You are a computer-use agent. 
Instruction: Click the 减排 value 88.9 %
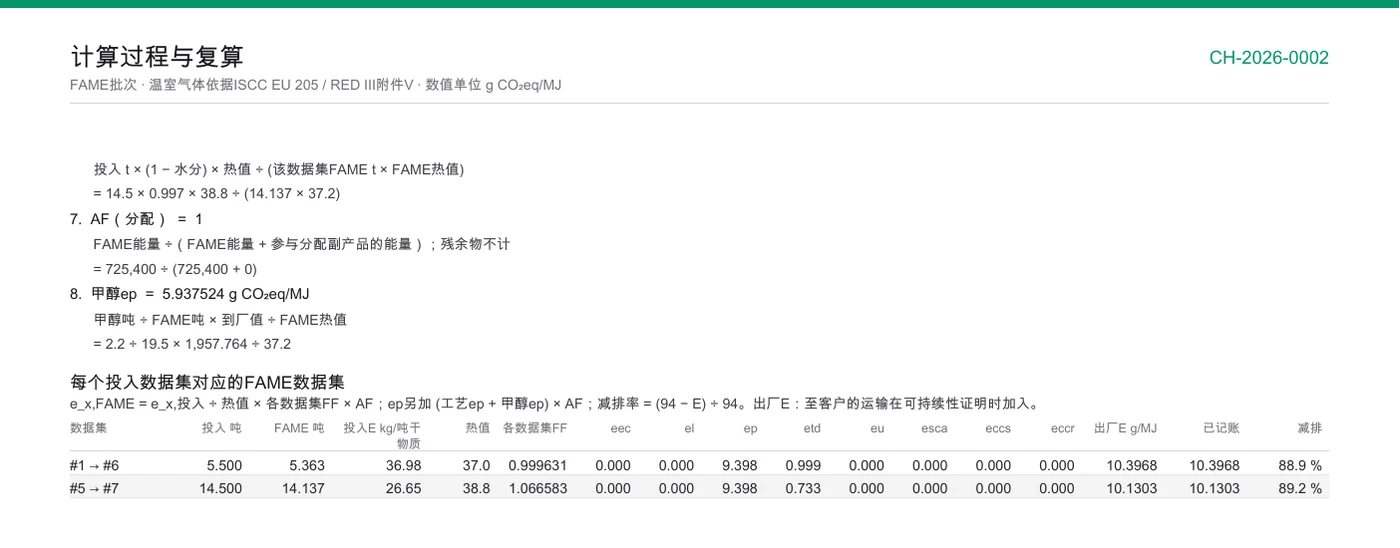coord(1300,465)
